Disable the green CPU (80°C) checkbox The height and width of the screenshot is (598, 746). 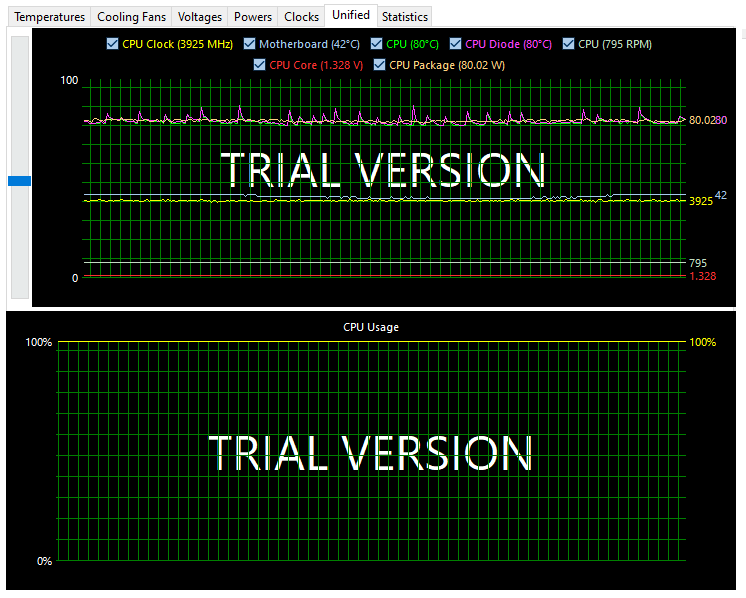click(376, 44)
